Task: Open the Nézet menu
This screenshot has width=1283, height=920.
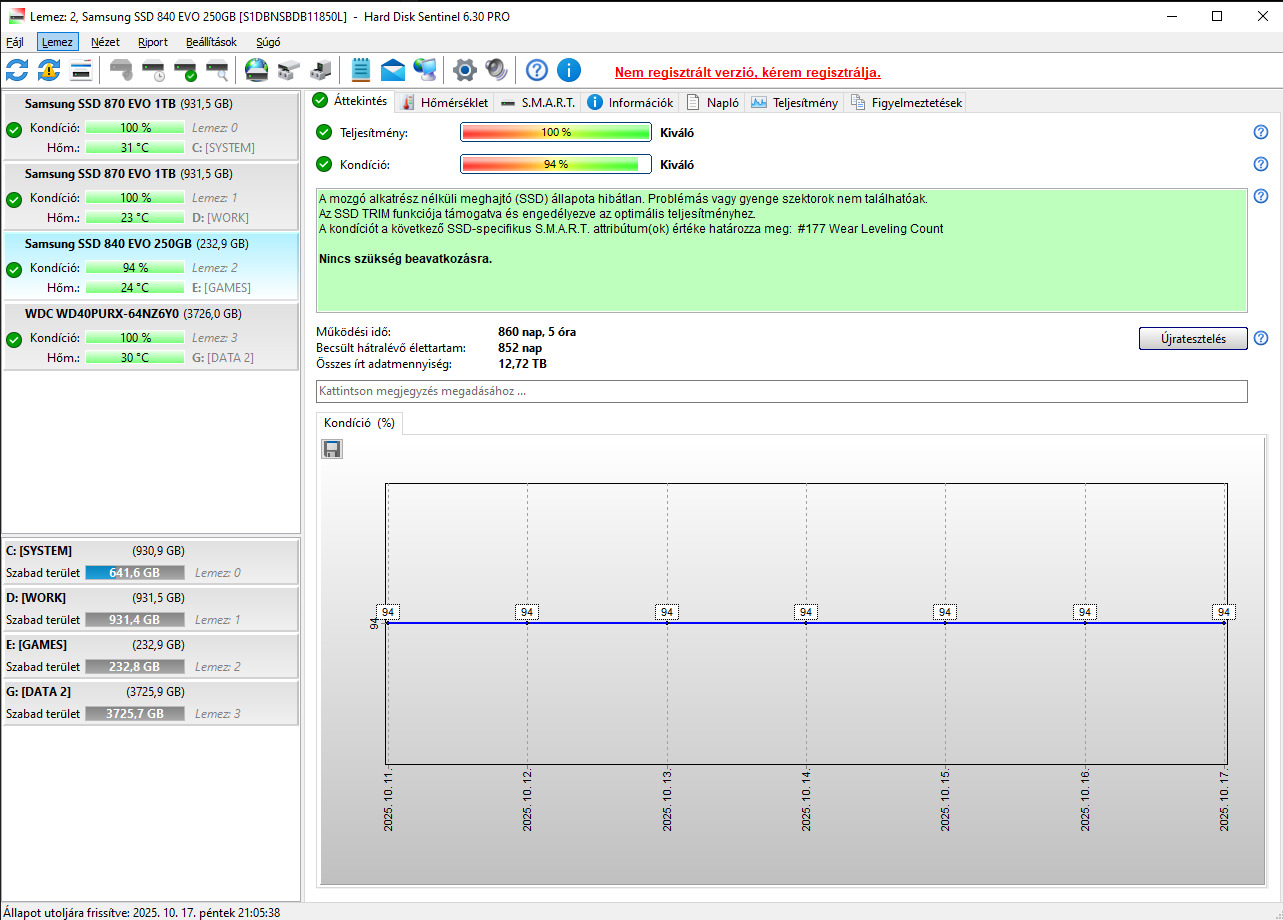Action: tap(105, 42)
